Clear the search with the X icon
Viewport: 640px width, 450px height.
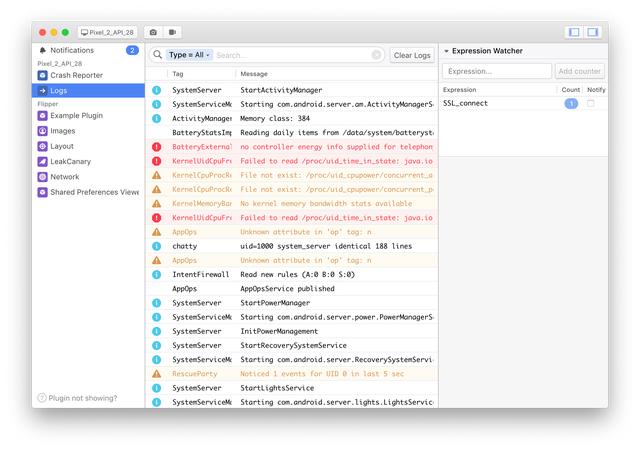376,55
